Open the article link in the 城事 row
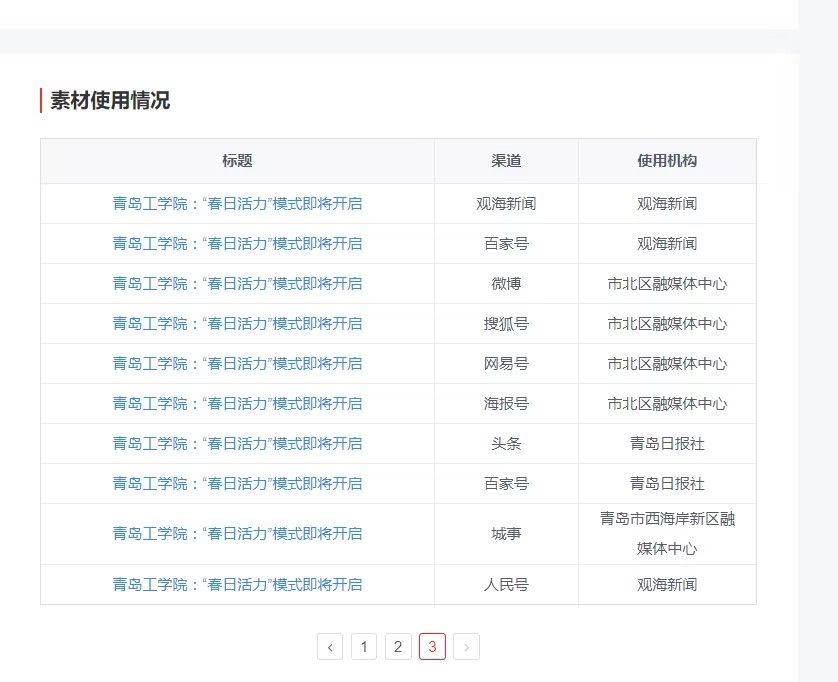838x682 pixels. pyautogui.click(x=237, y=534)
